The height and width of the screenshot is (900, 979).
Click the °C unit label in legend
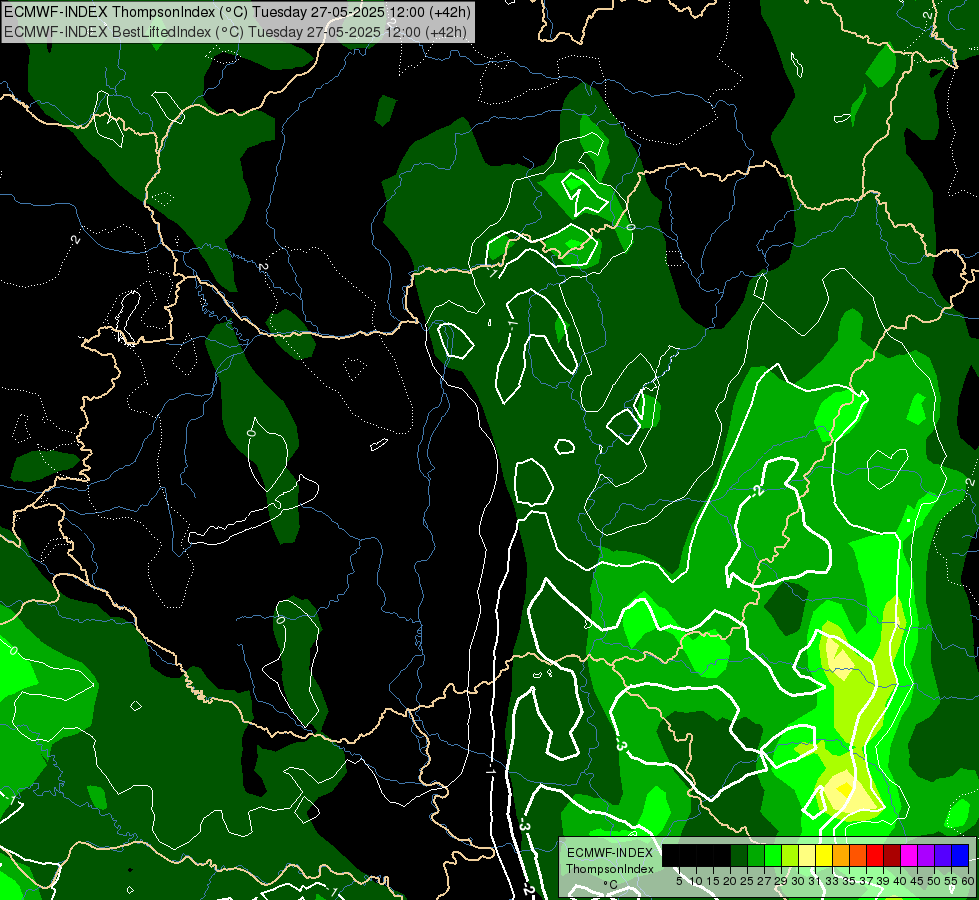click(610, 885)
